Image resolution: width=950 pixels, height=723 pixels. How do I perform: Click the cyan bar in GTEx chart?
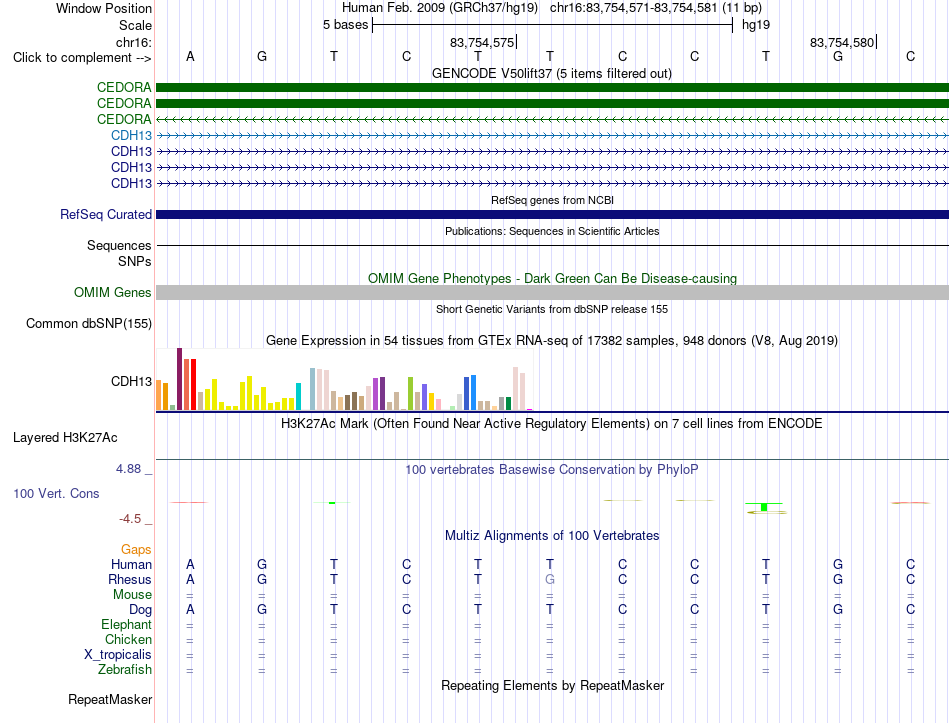pyautogui.click(x=298, y=397)
